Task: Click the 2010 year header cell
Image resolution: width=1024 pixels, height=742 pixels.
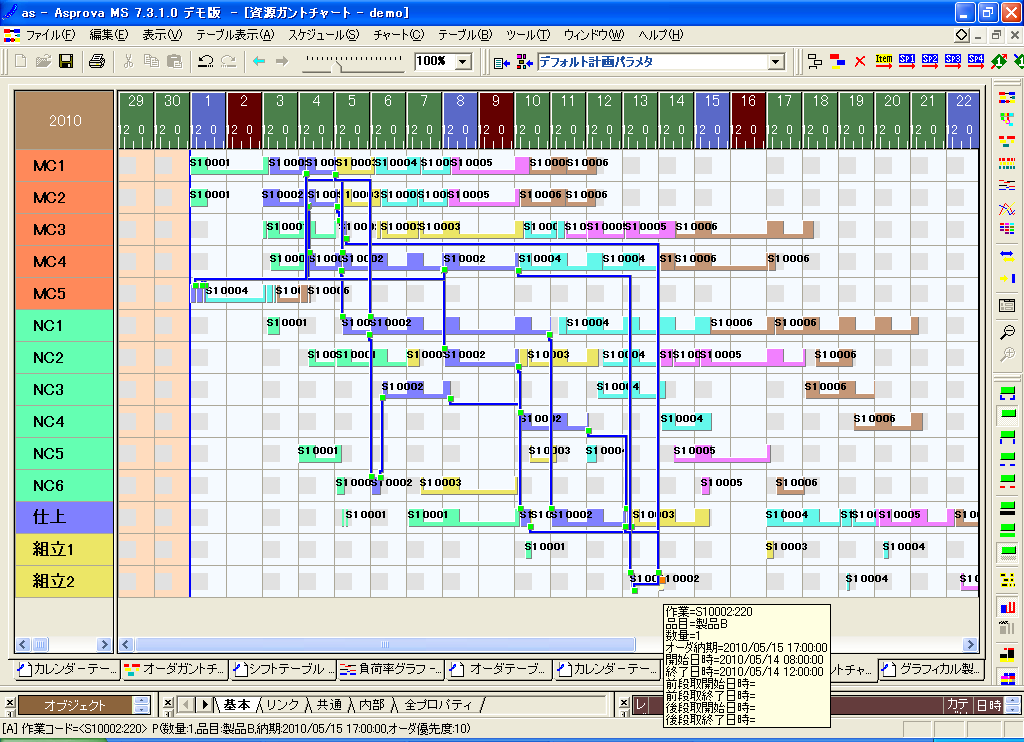Action: (64, 120)
